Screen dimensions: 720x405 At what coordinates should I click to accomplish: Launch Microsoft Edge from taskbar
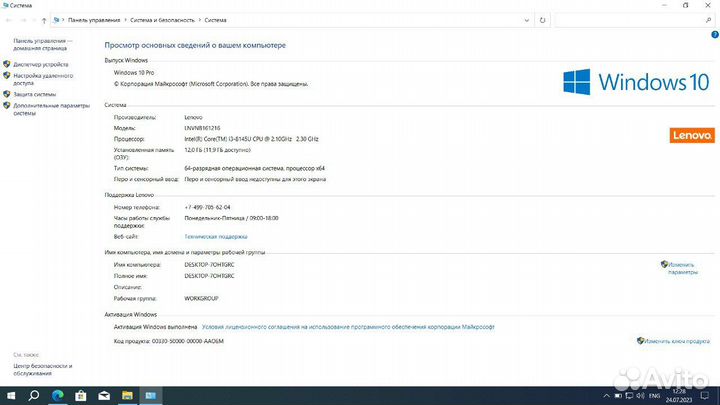[57, 395]
